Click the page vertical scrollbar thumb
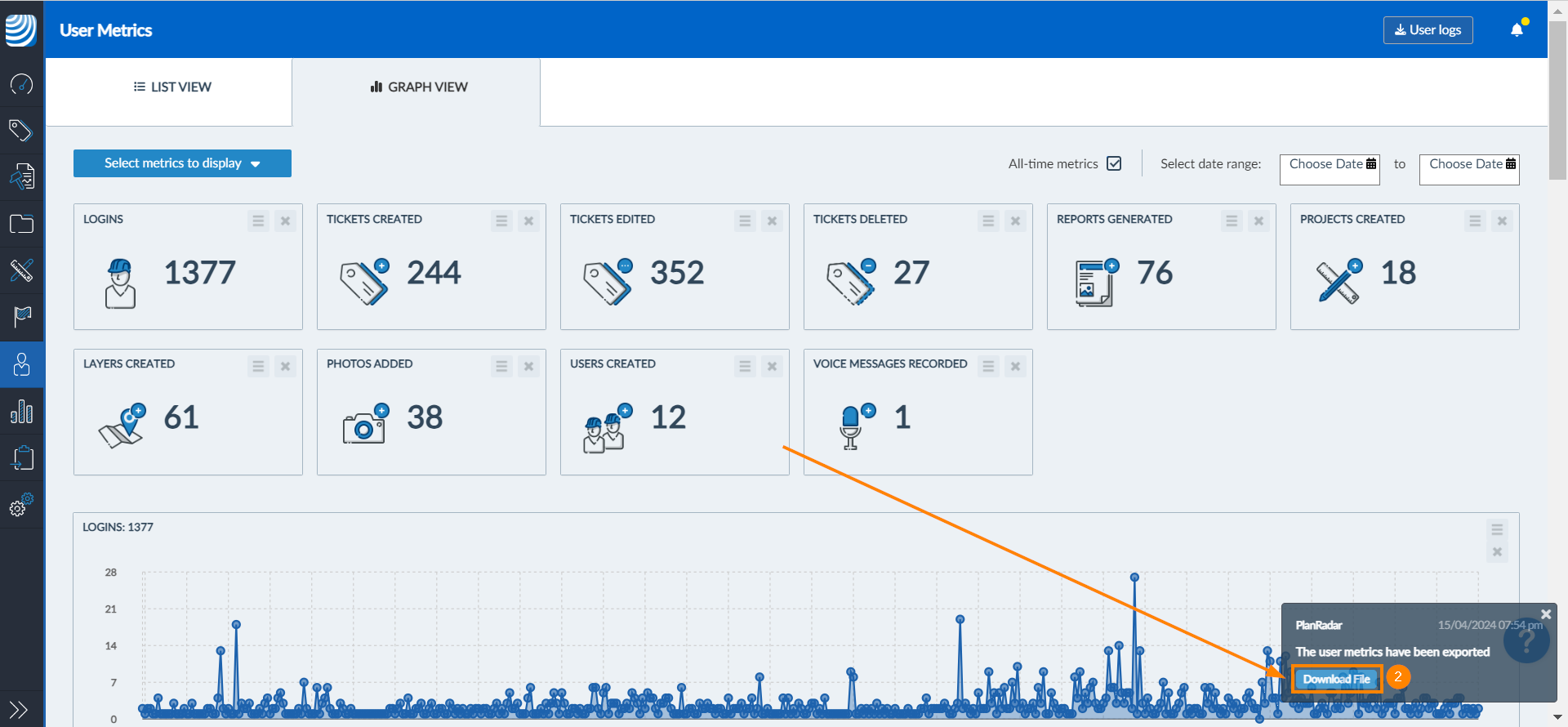Image resolution: width=1568 pixels, height=727 pixels. (1558, 98)
